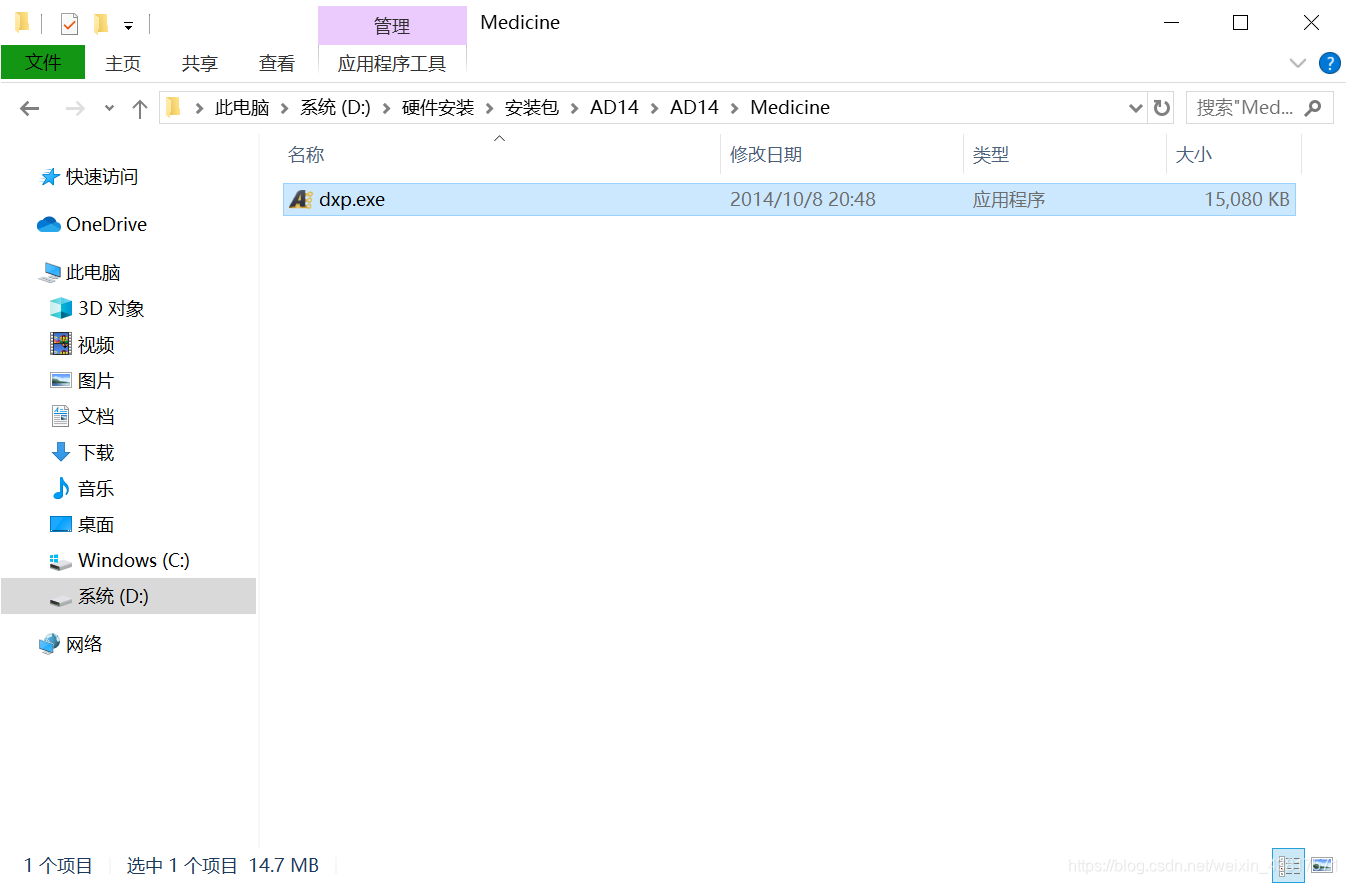Expand the ribbon with the chevron
The width and height of the screenshot is (1347, 884).
click(1298, 63)
